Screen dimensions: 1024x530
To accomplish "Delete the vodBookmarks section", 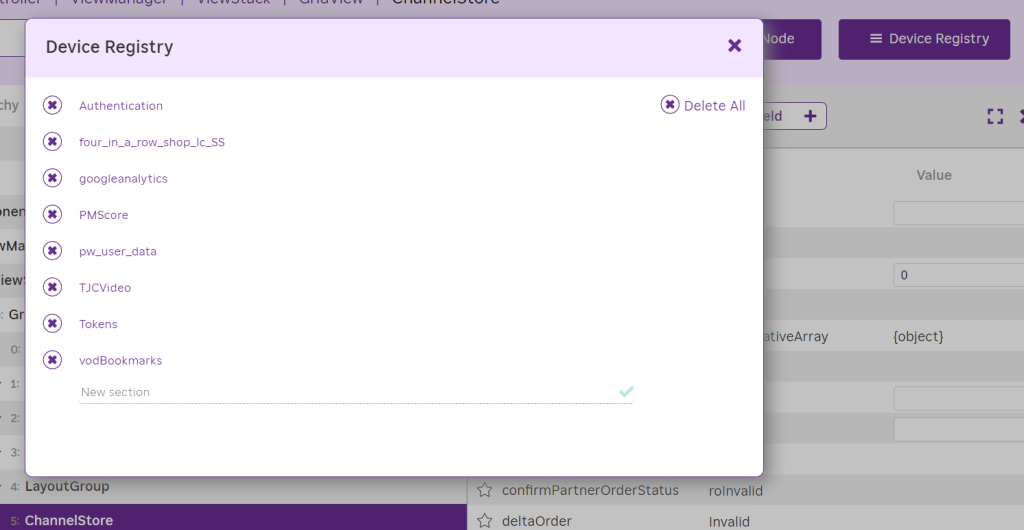I will coord(52,360).
